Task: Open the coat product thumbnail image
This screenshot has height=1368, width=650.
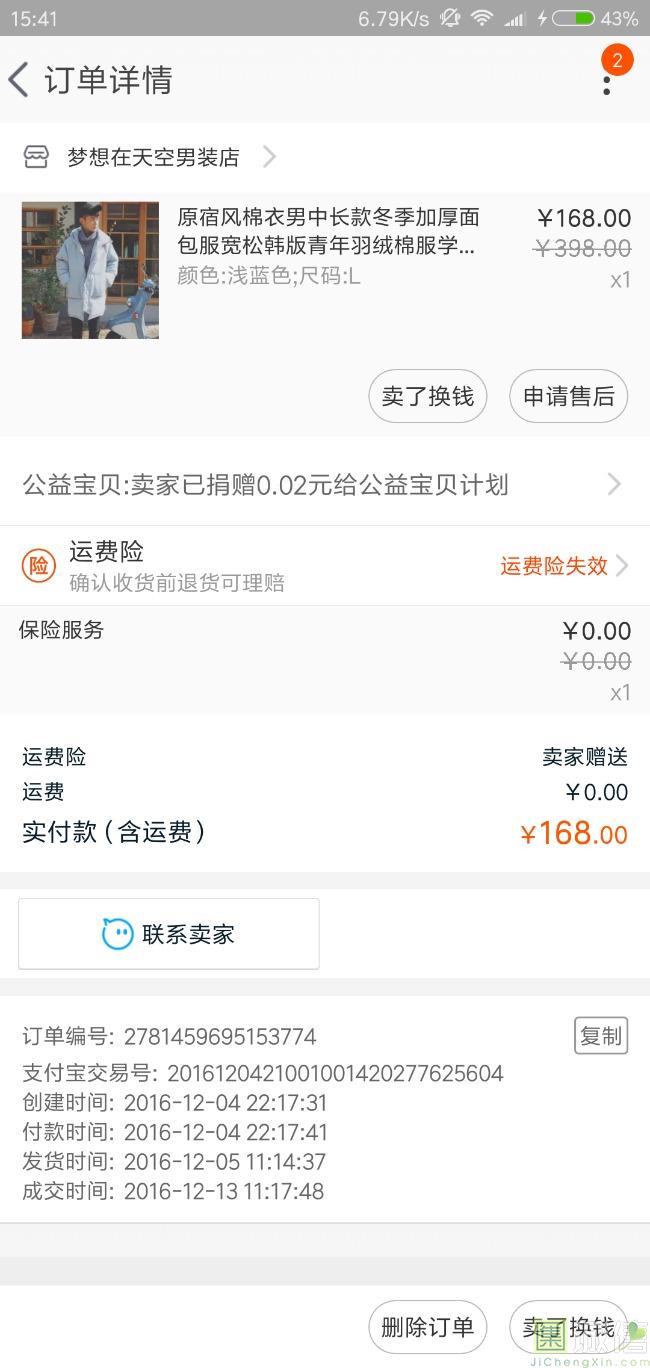Action: 90,270
